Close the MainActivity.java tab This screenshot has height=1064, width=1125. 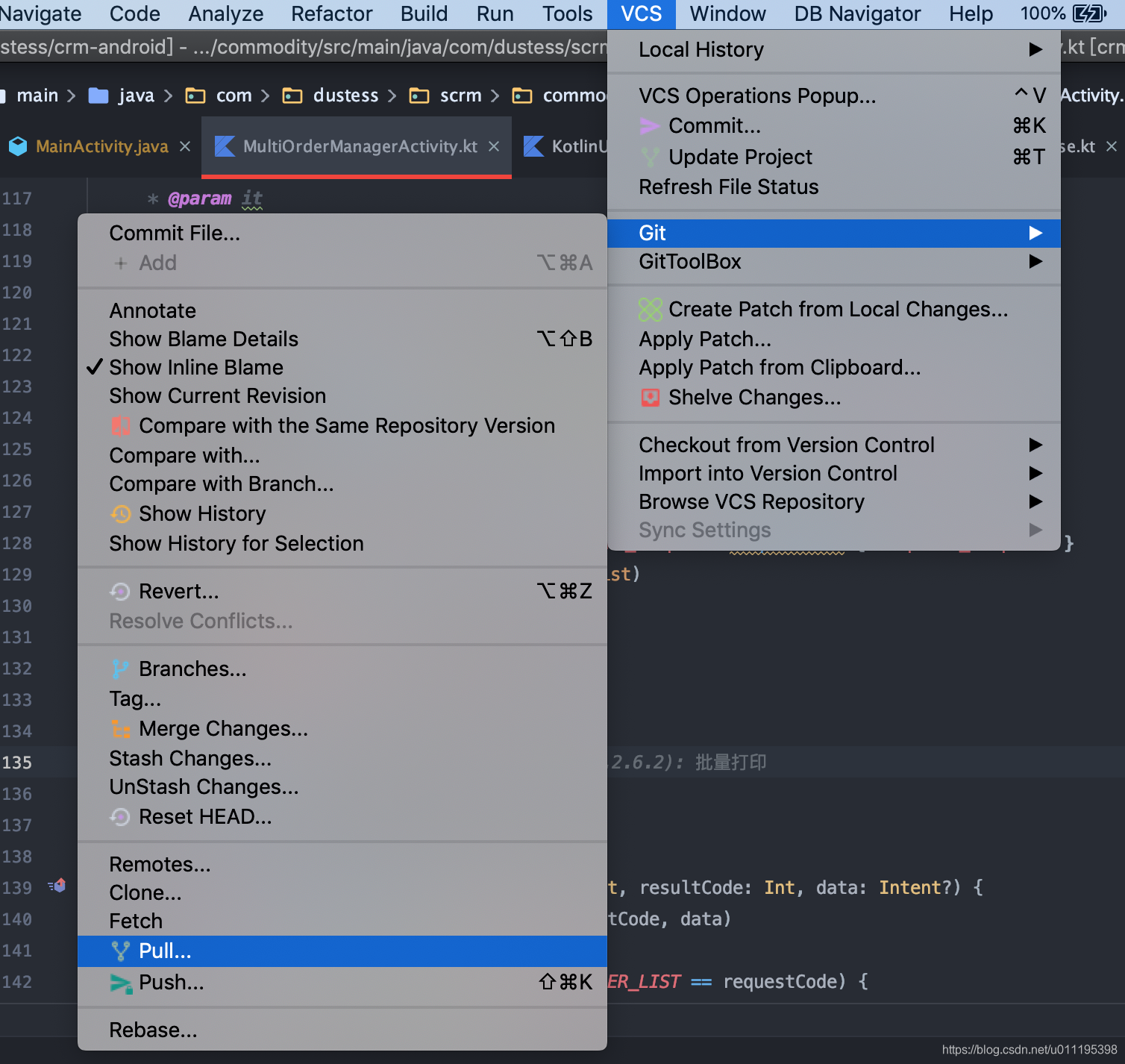point(185,146)
